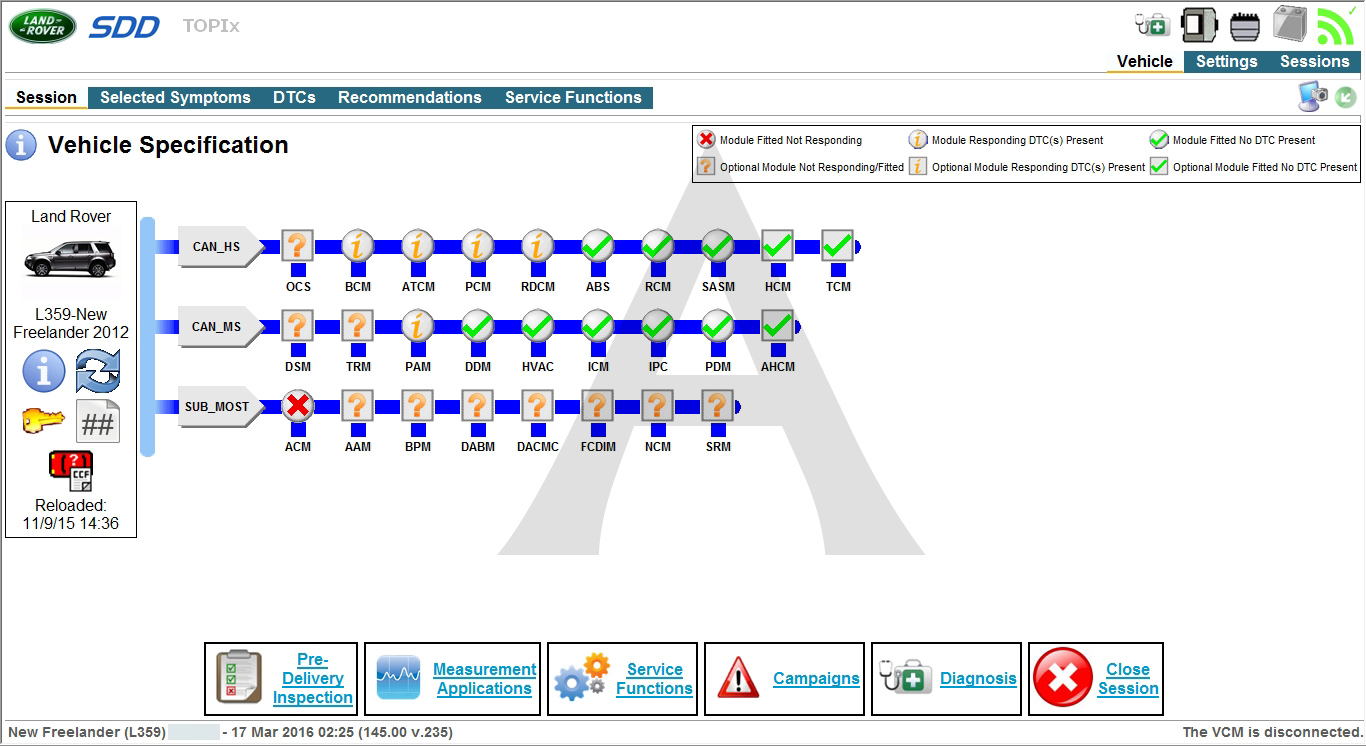Viewport: 1366px width, 746px height.
Task: Click the Close Session button
Action: [x=1127, y=679]
